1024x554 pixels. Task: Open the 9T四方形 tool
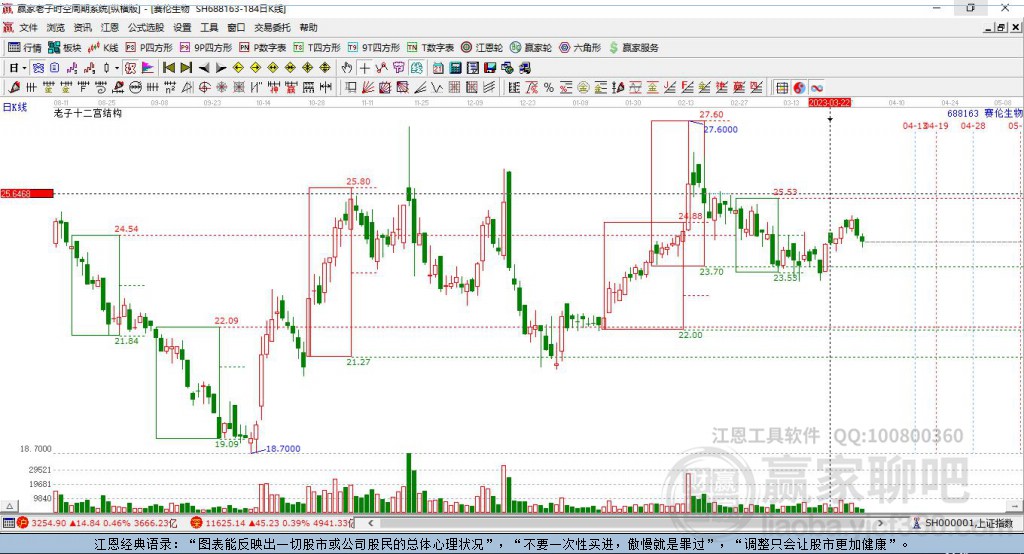pos(374,48)
